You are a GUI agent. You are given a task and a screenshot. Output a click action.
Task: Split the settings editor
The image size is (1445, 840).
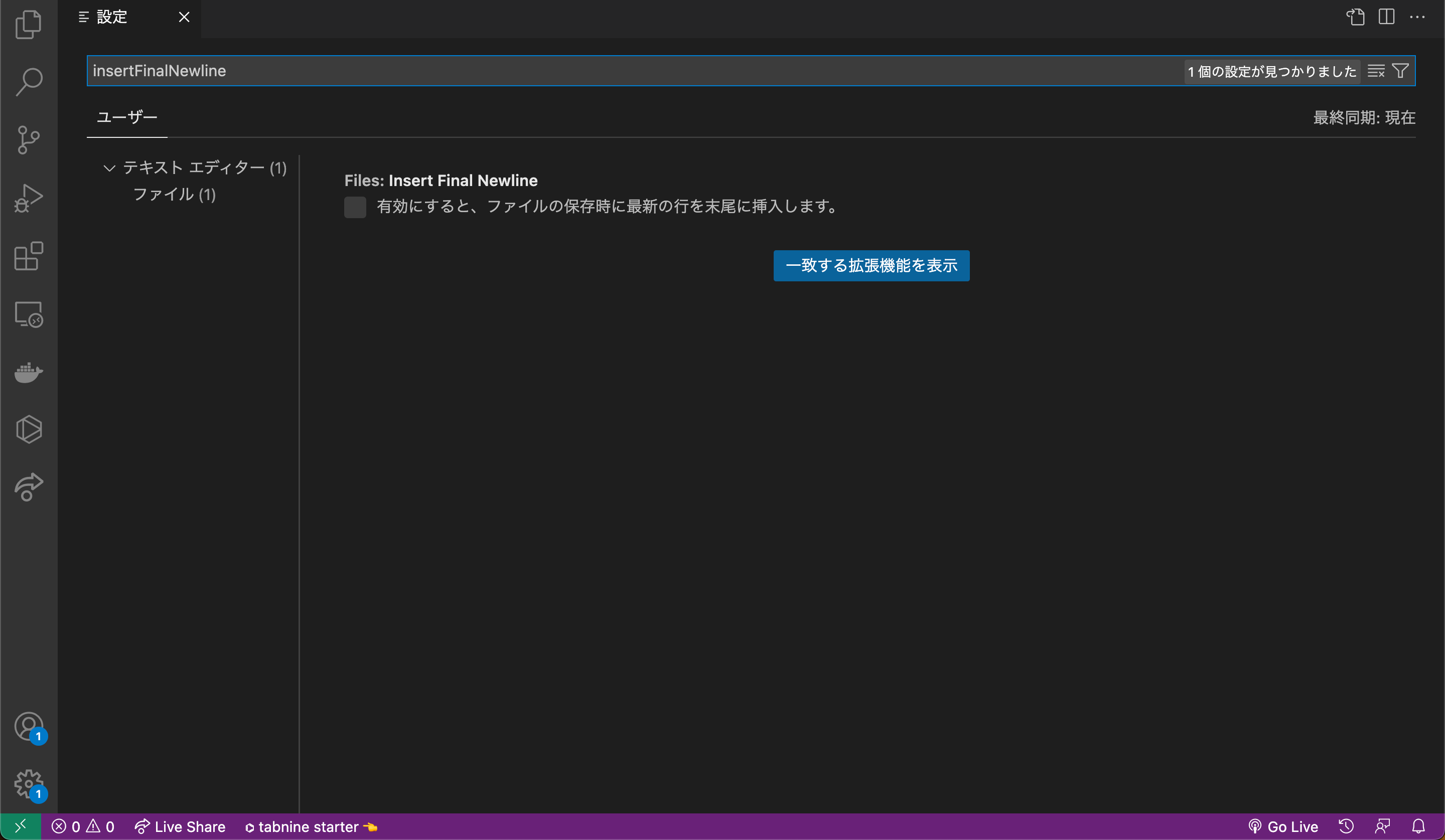point(1386,17)
